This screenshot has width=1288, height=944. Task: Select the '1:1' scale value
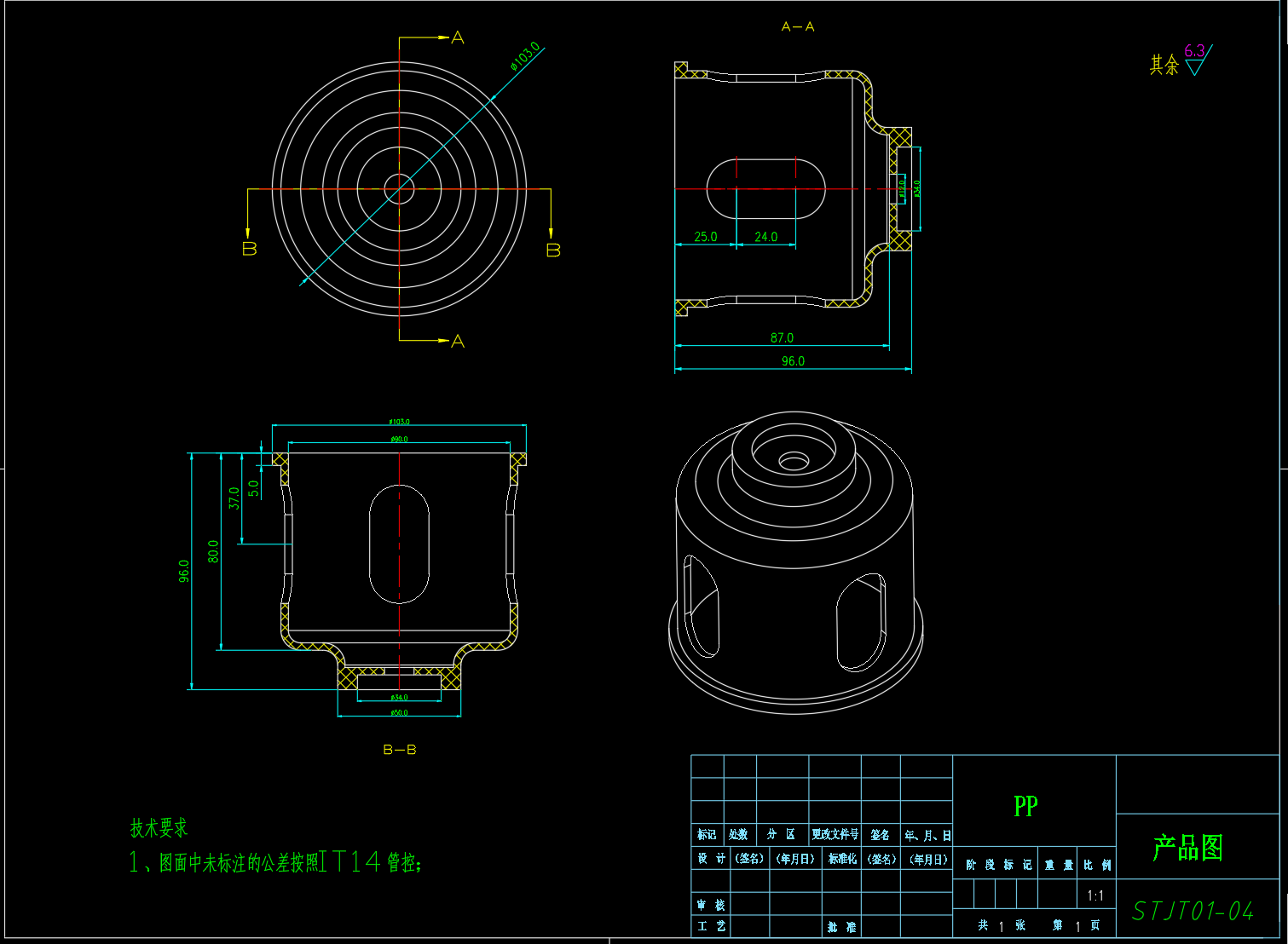[1095, 895]
